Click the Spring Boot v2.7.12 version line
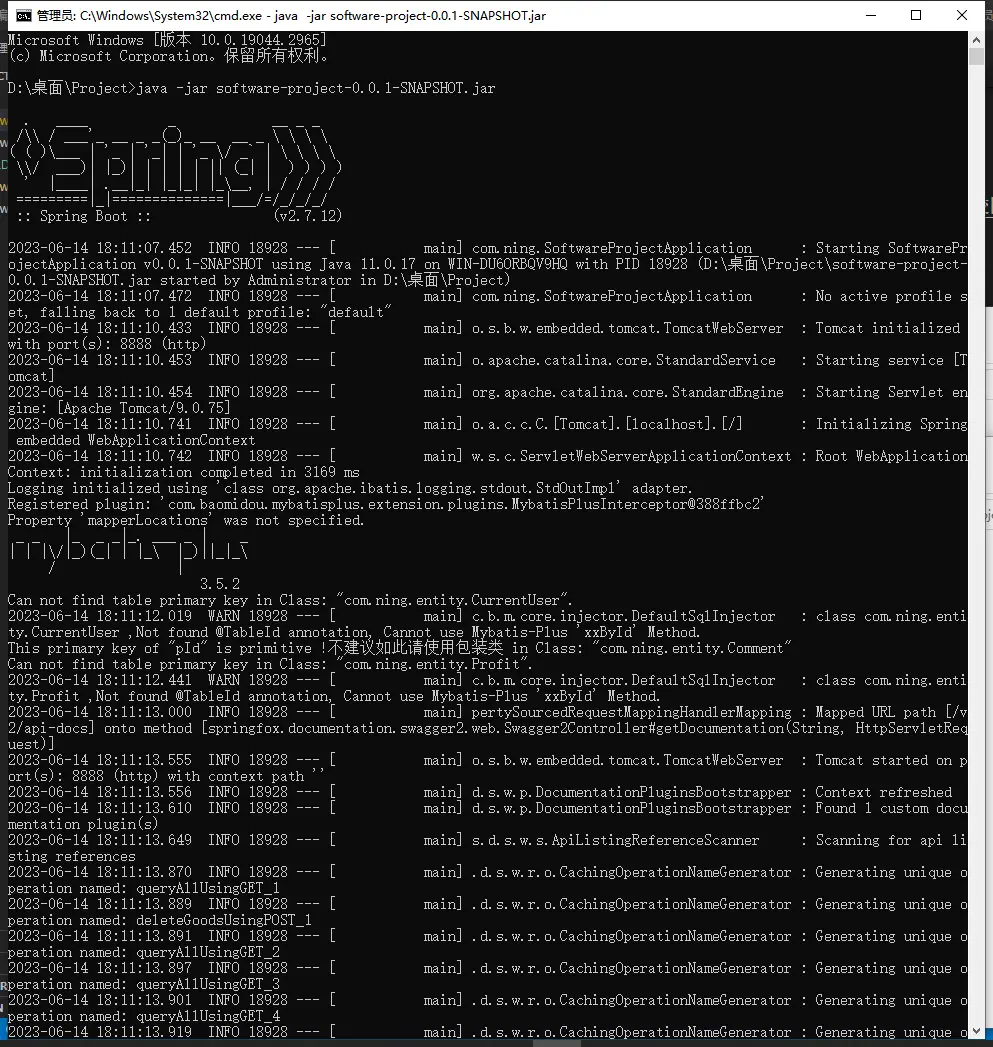 click(x=179, y=216)
